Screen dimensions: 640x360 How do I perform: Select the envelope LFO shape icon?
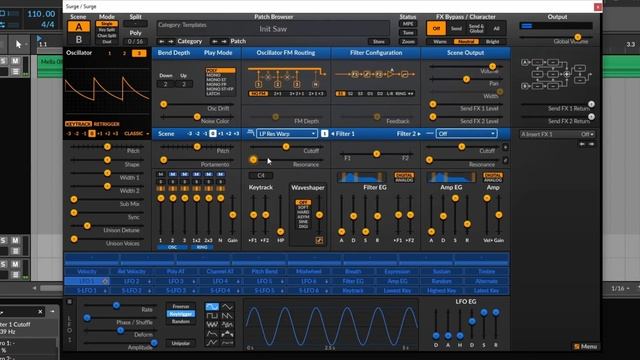tap(211, 334)
